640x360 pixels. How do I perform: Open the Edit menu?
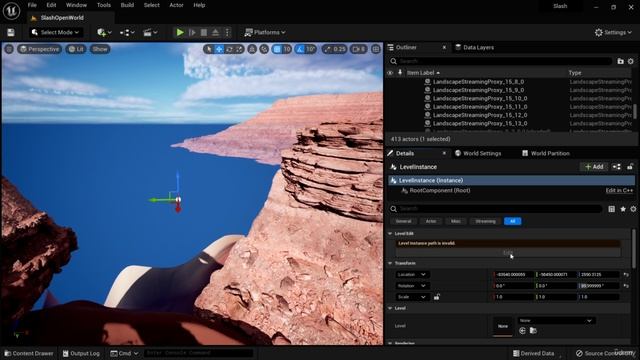pos(51,5)
